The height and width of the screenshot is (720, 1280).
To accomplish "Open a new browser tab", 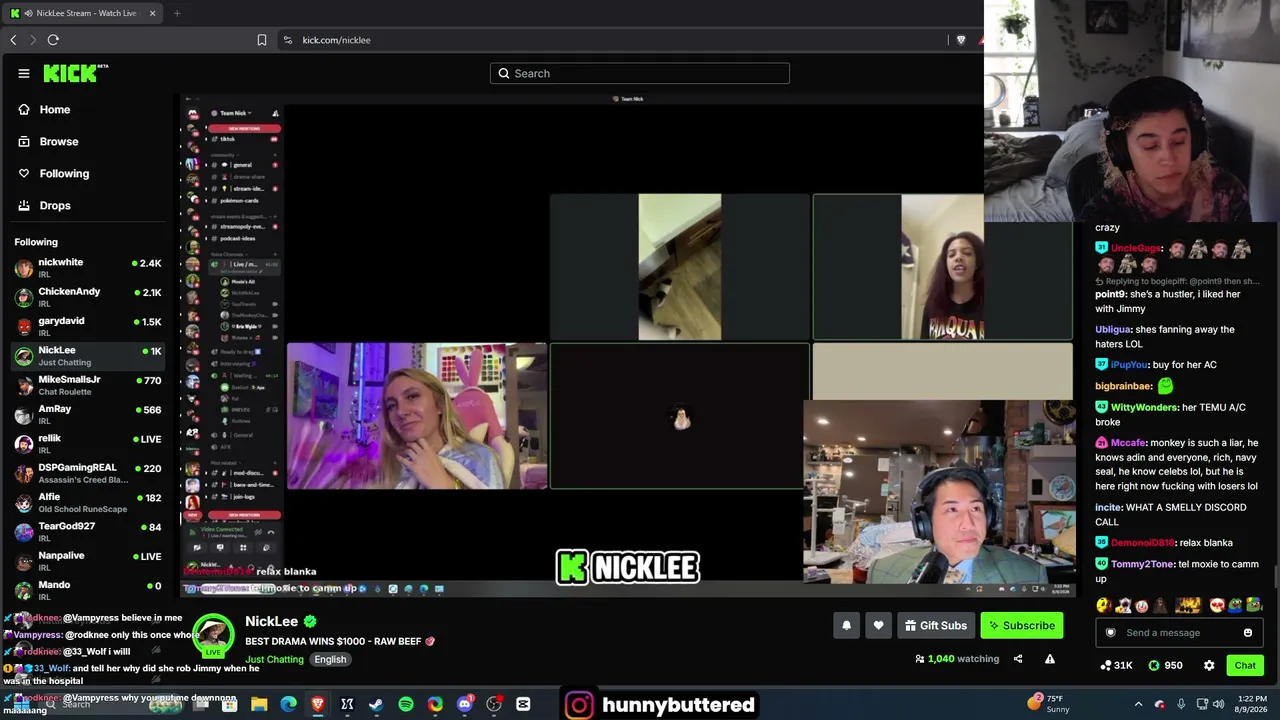I will tap(177, 13).
